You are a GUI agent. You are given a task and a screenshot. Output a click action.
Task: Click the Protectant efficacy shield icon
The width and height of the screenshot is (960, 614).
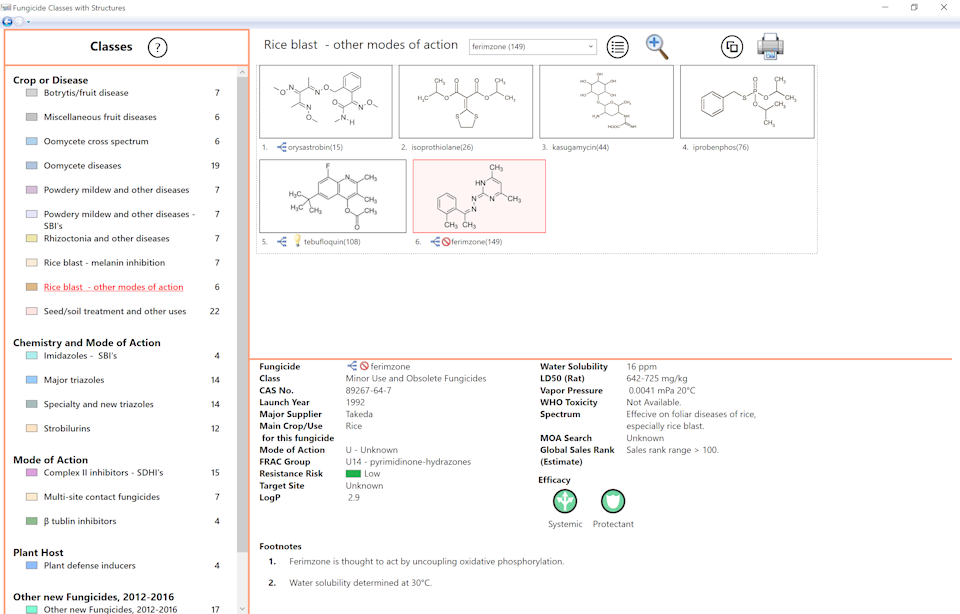point(612,501)
